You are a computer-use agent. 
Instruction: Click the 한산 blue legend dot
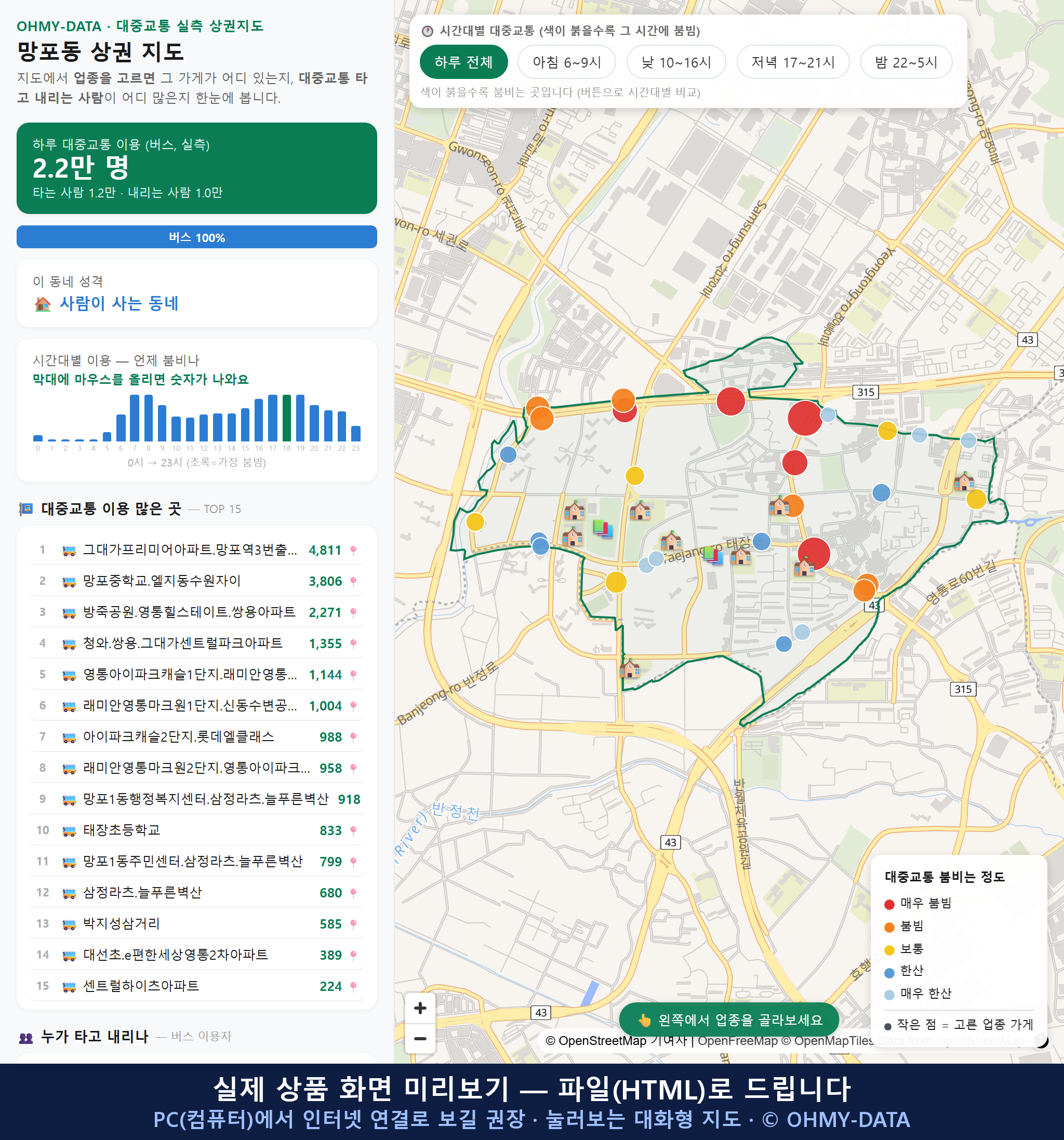click(889, 973)
